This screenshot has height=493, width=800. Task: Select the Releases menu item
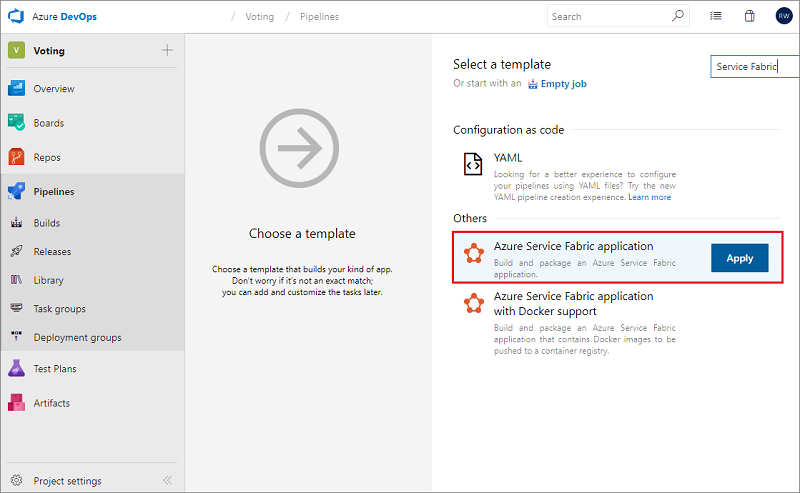[52, 252]
